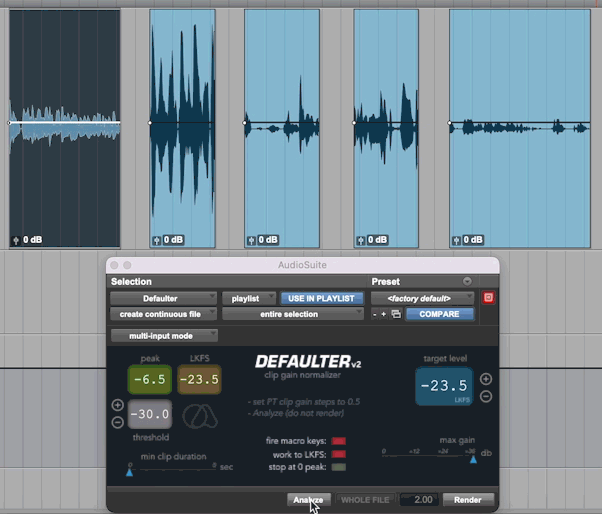Toggle USE IN PLAYLIST button
This screenshot has height=514, width=602.
pos(321,299)
